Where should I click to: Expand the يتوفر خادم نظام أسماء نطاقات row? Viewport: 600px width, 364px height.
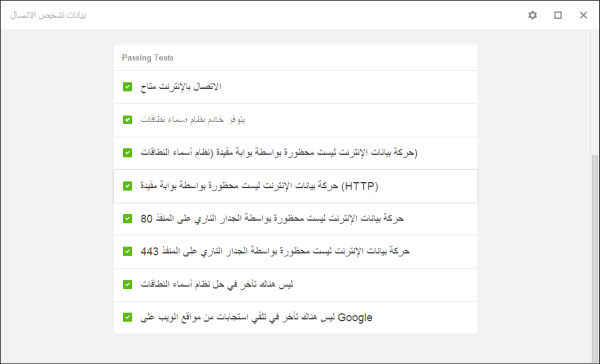(x=295, y=120)
